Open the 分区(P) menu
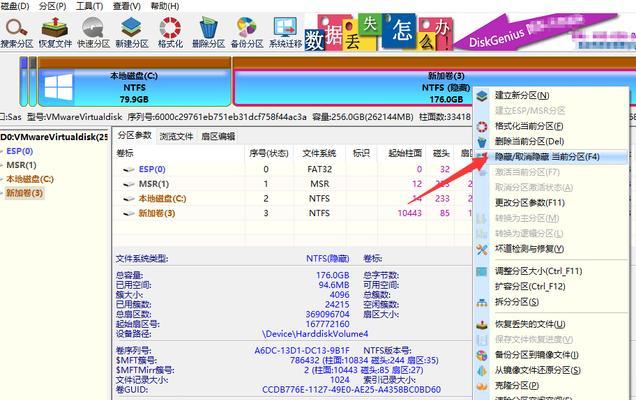 (53, 6)
